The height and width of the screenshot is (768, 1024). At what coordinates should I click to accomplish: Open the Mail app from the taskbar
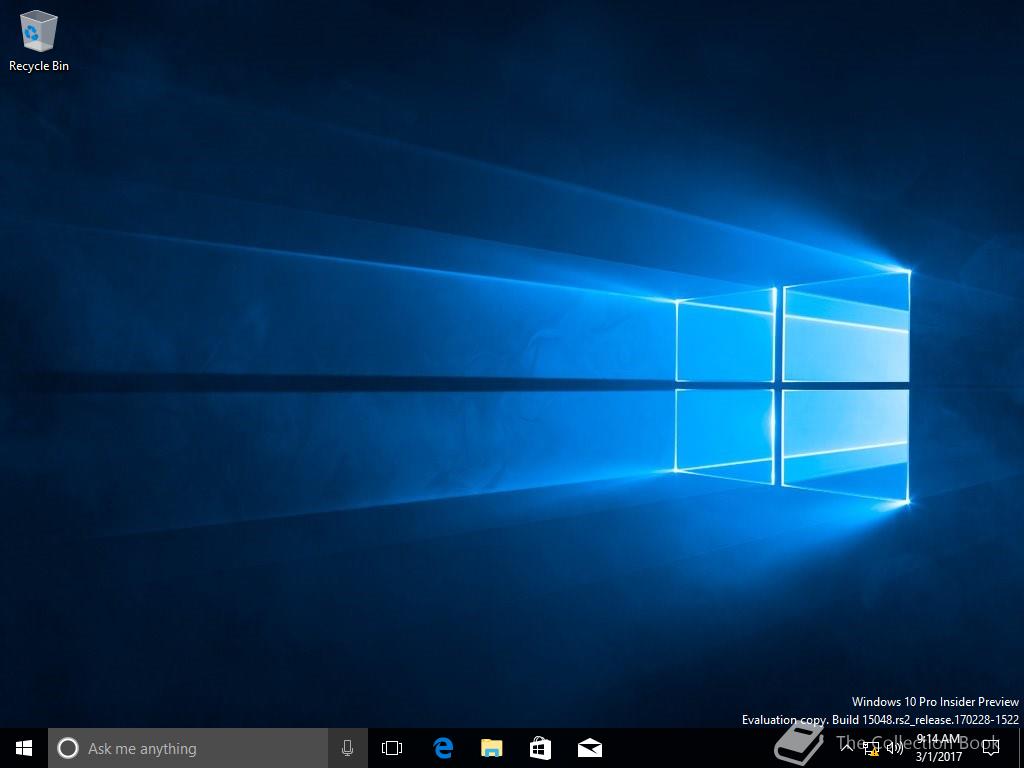[590, 748]
